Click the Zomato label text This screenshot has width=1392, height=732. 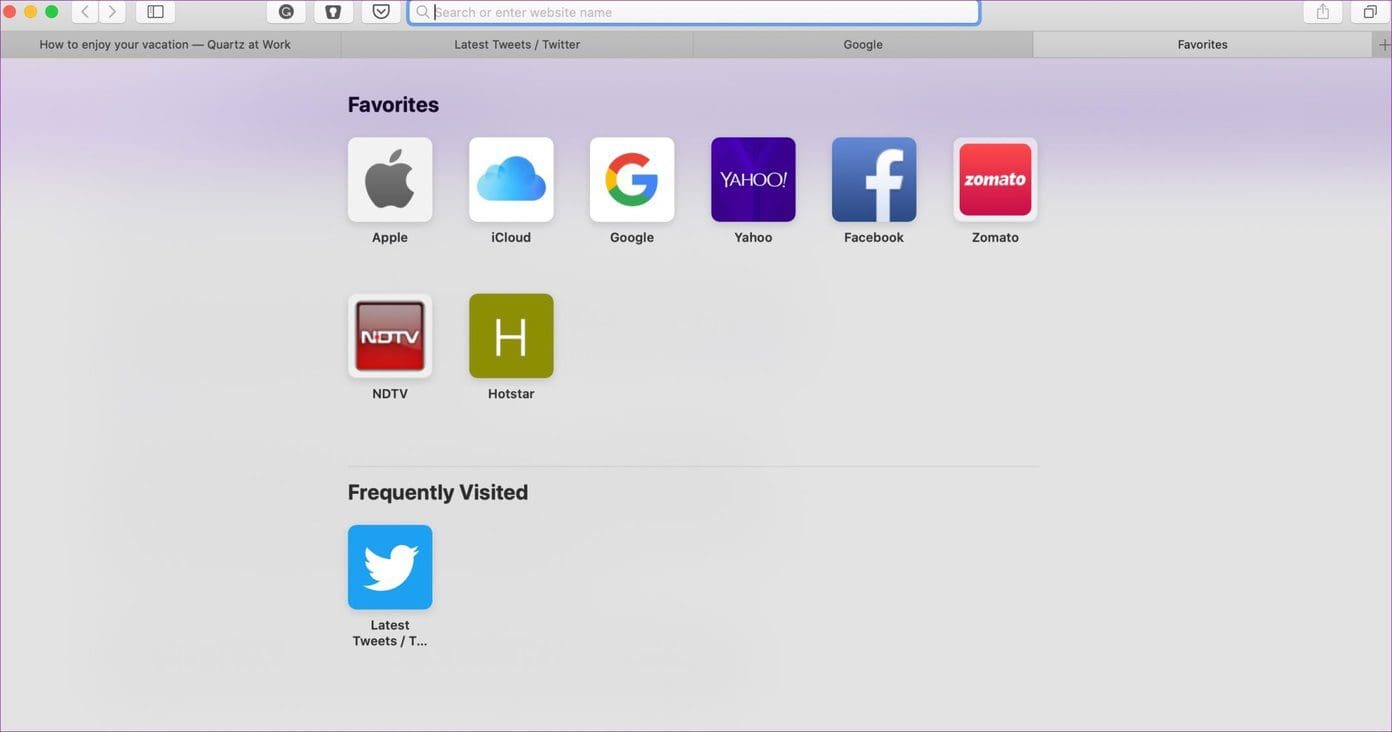(995, 238)
